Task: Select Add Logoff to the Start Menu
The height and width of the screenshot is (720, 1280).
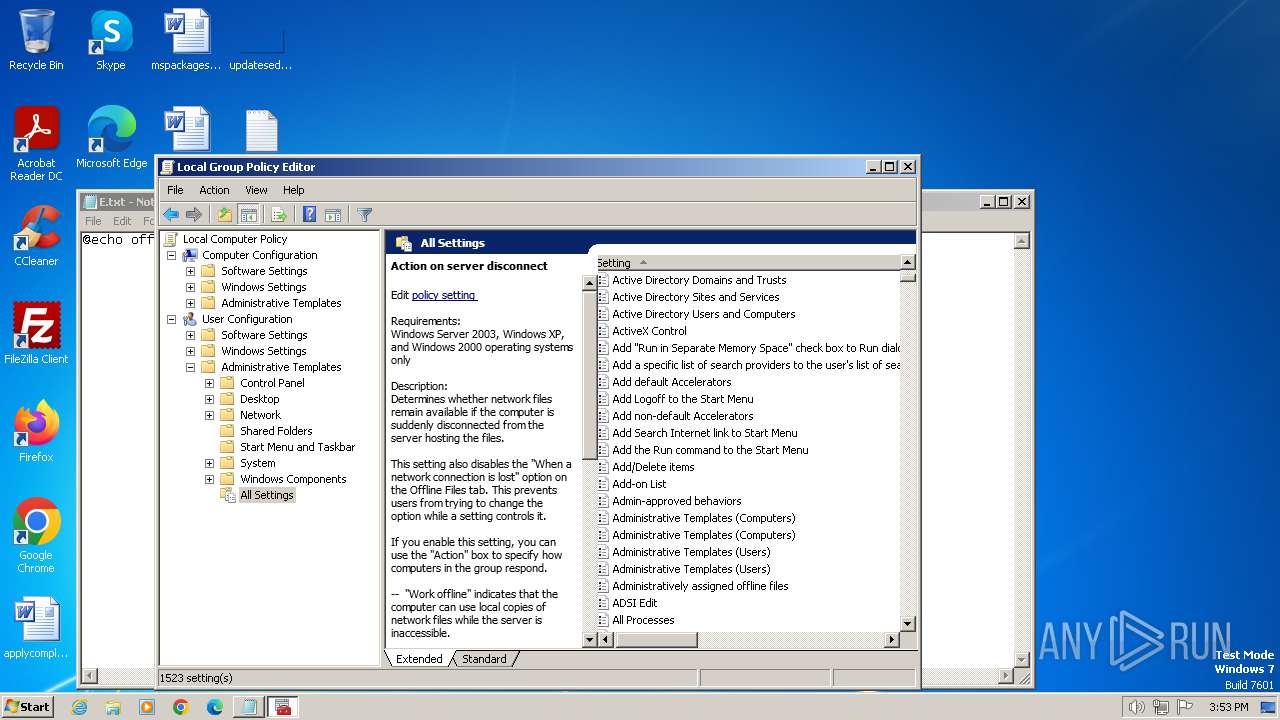Action: pyautogui.click(x=683, y=399)
